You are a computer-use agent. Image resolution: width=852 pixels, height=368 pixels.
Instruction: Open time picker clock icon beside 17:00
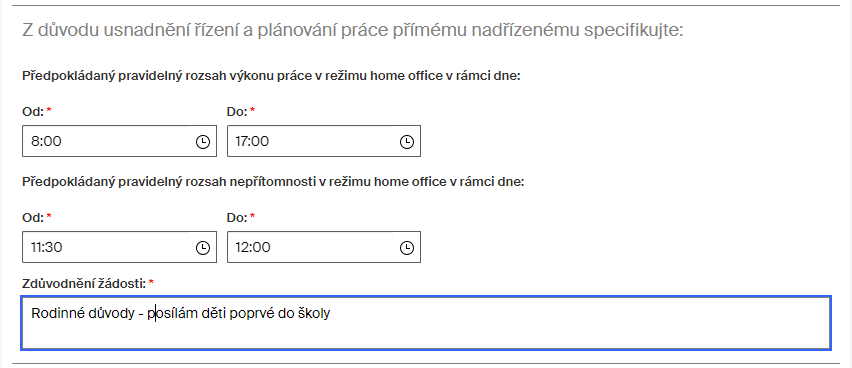point(406,142)
